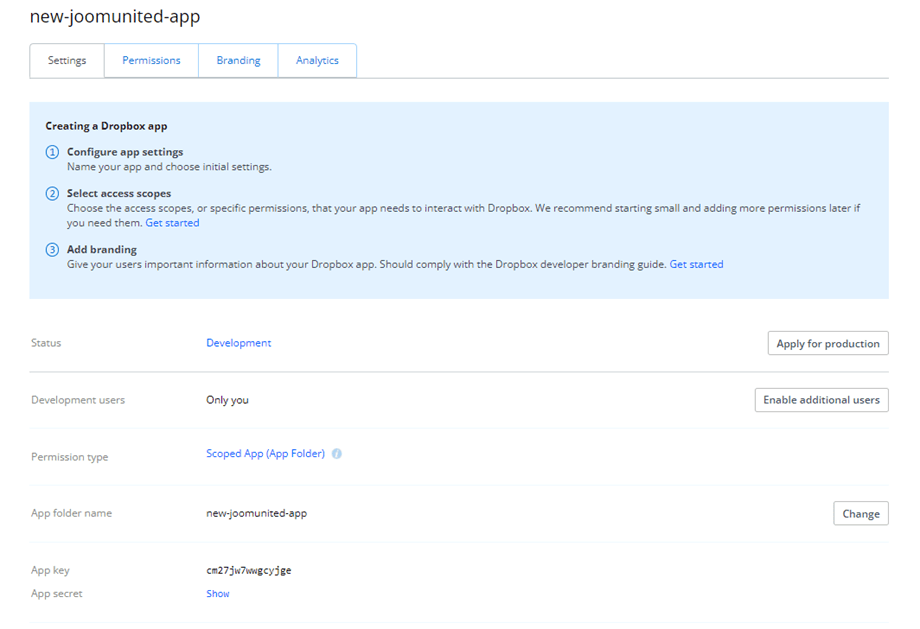
Task: Click Change button for App folder name
Action: pyautogui.click(x=860, y=514)
